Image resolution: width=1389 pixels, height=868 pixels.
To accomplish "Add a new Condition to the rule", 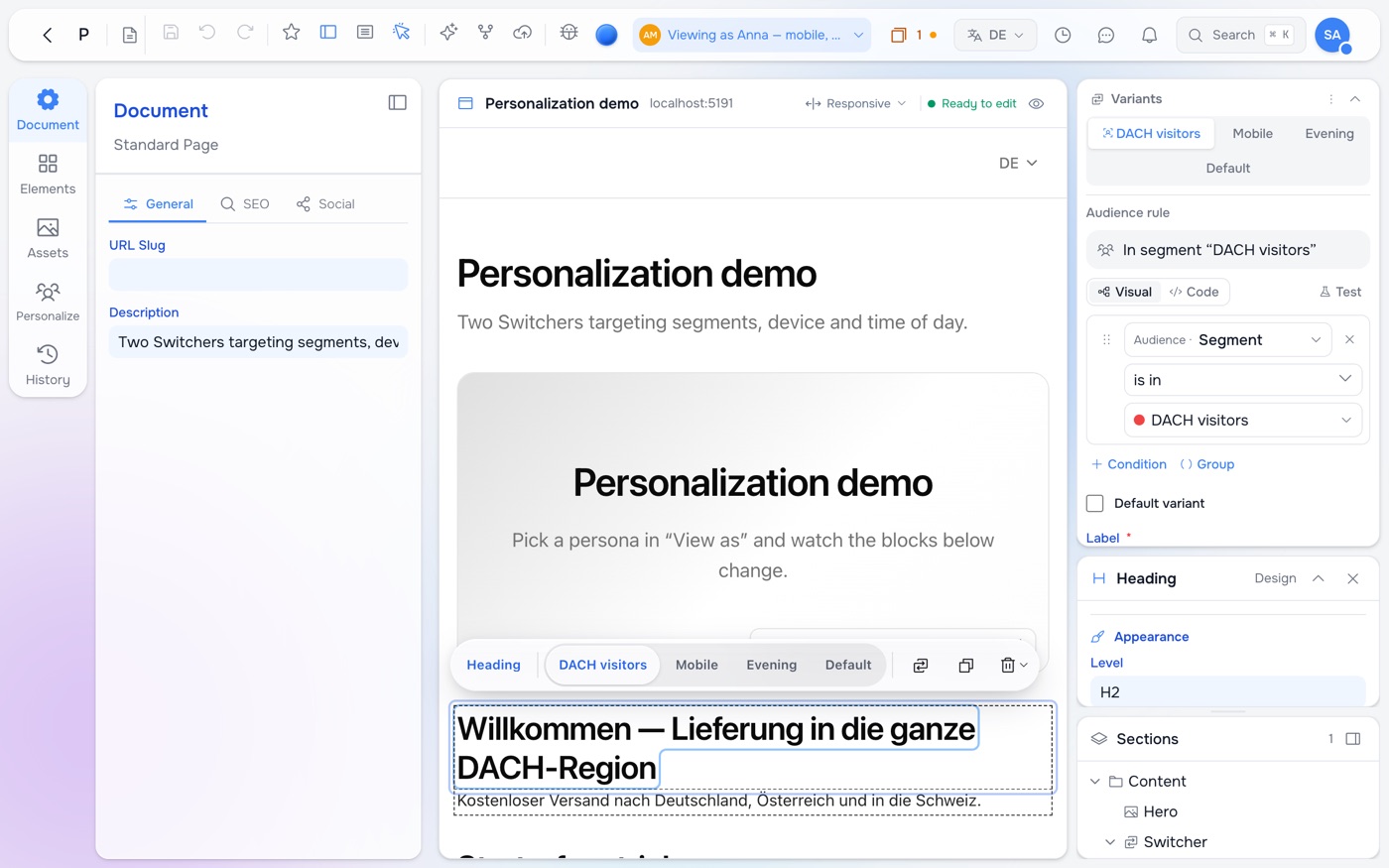I will 1129,464.
